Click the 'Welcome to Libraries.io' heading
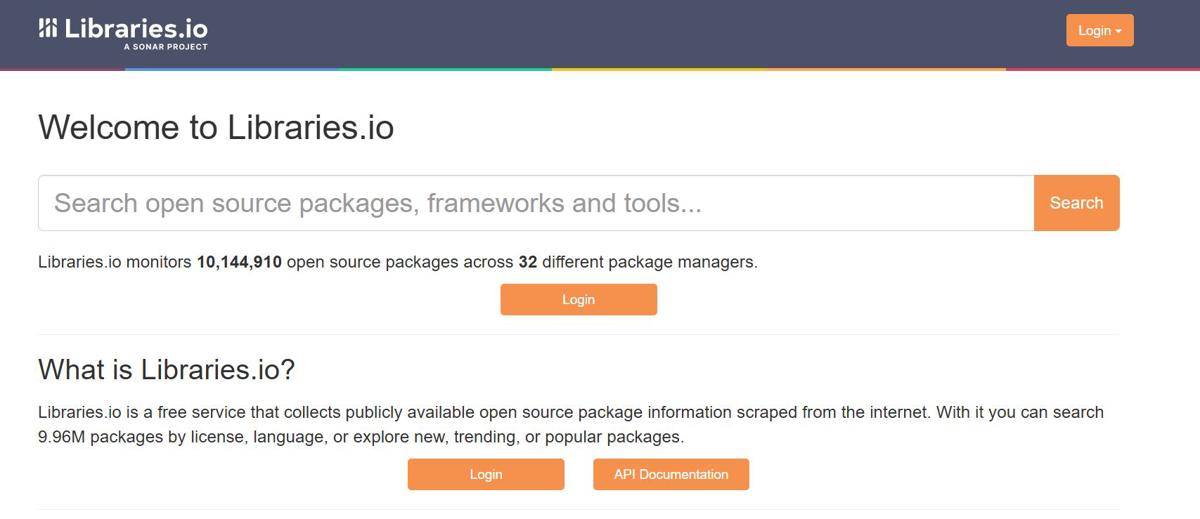This screenshot has height=519, width=1200. (216, 128)
